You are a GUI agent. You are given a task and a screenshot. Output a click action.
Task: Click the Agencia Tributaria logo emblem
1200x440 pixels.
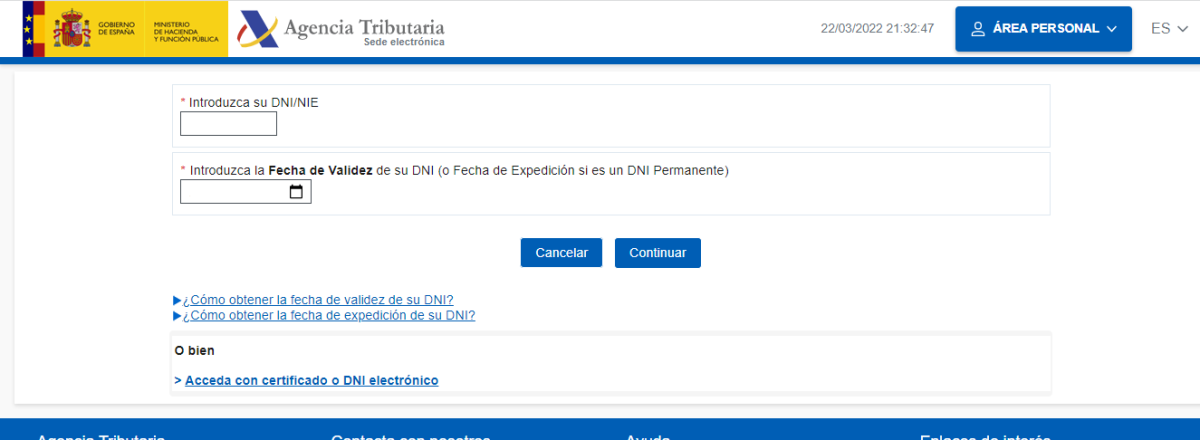point(257,30)
